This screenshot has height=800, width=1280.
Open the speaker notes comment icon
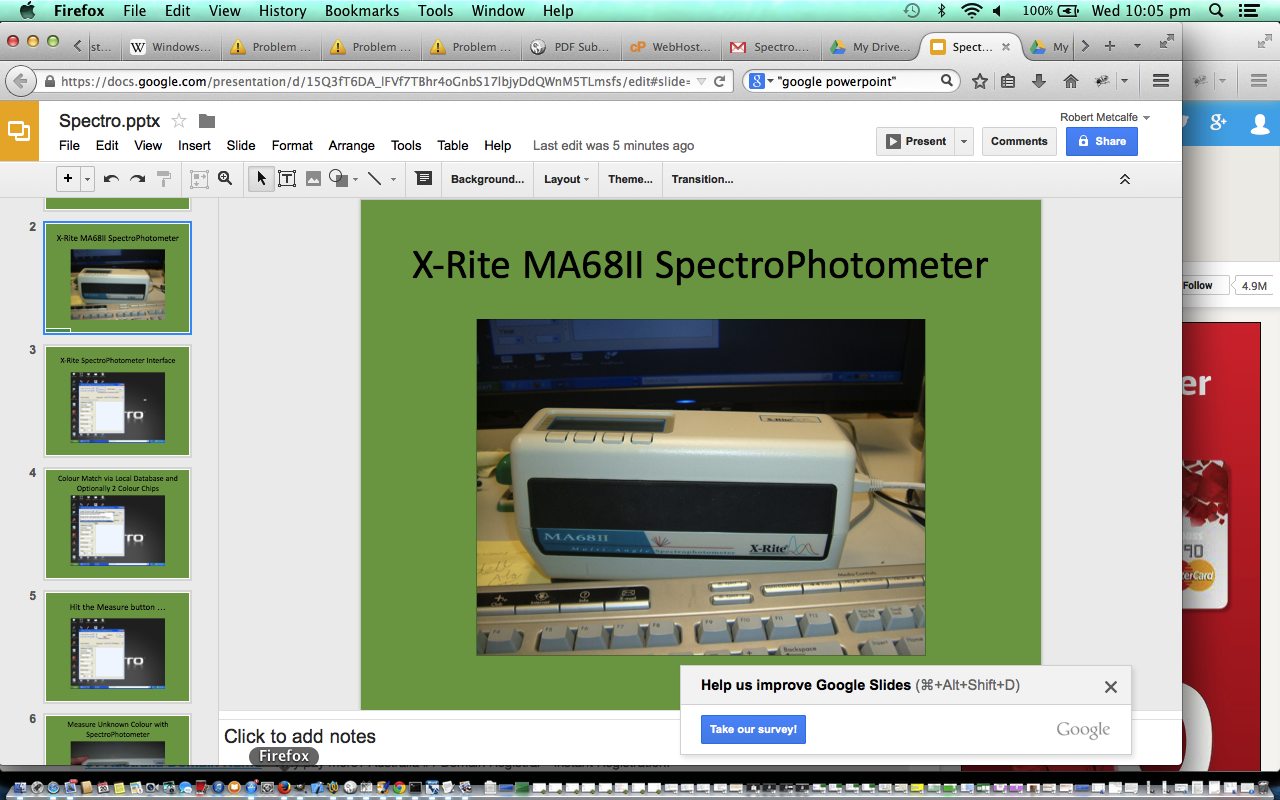pos(423,179)
